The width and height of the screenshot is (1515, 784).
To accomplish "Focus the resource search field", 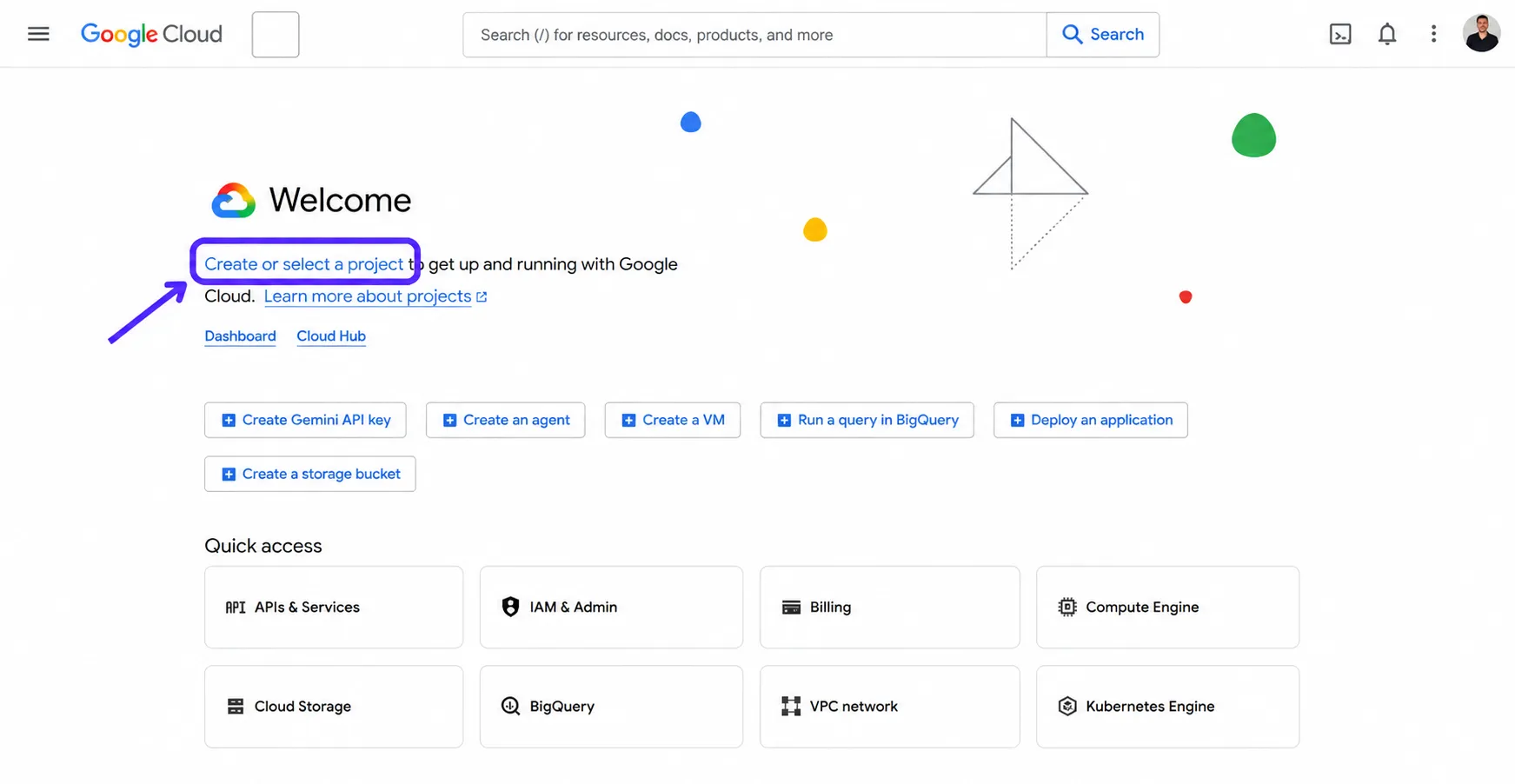I will click(x=754, y=35).
